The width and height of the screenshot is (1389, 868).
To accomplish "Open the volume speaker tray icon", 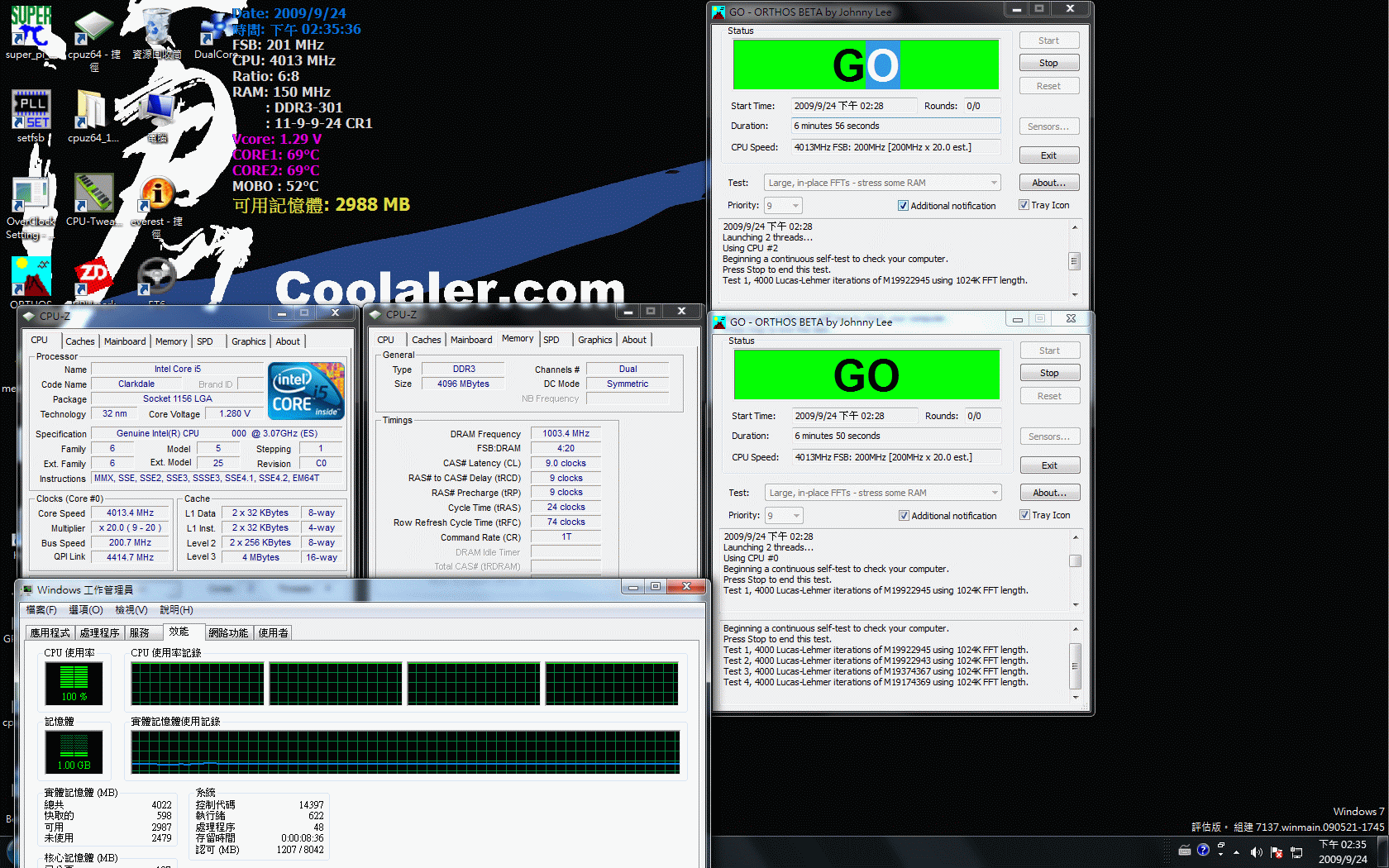I will click(1257, 852).
